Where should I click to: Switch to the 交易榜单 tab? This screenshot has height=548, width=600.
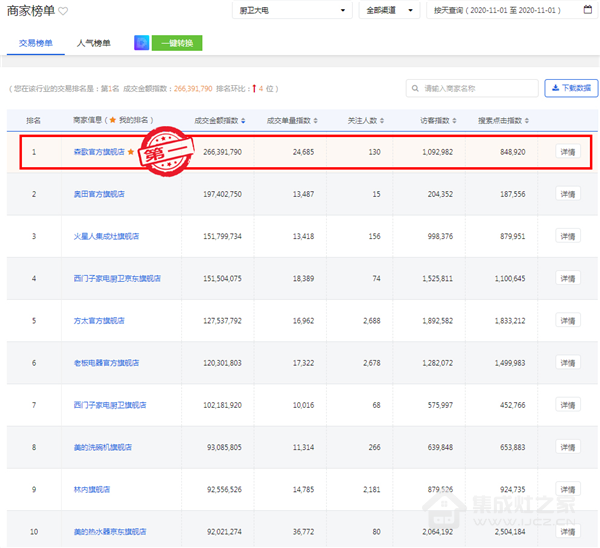[36, 43]
